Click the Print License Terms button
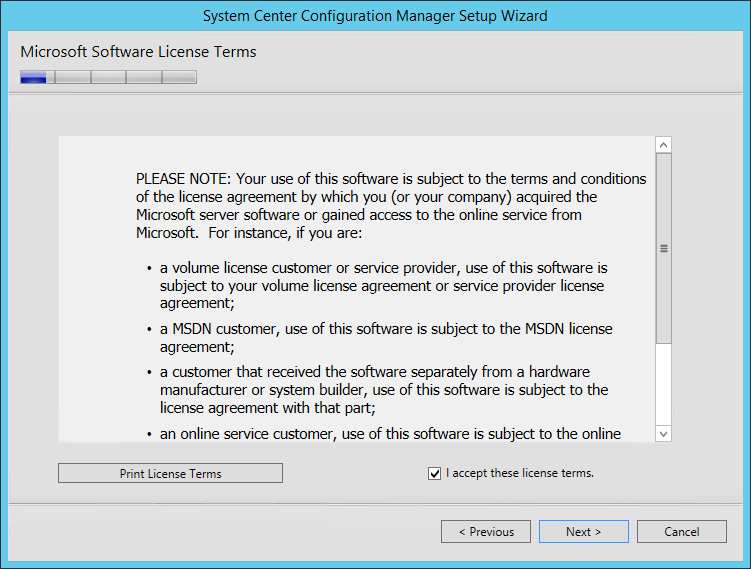Screen dimensions: 751x569 (170, 473)
